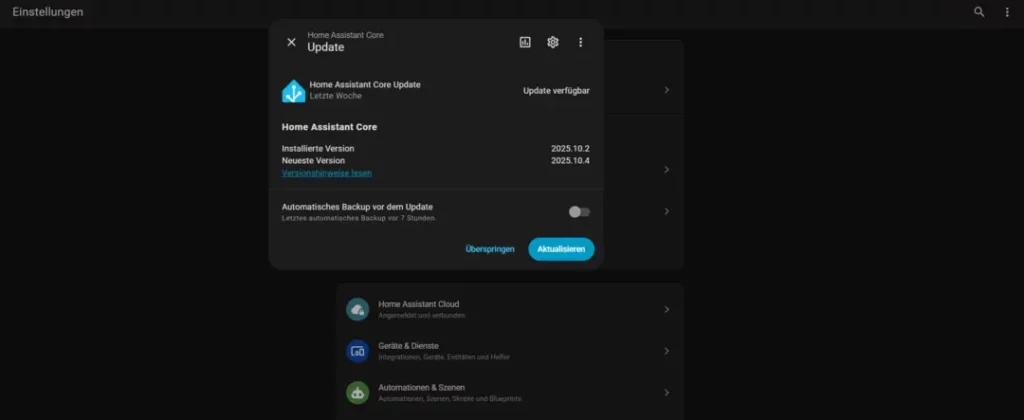Screen dimensions: 1024x420
Task: Close the Update dialog with the X
Action: 291,42
